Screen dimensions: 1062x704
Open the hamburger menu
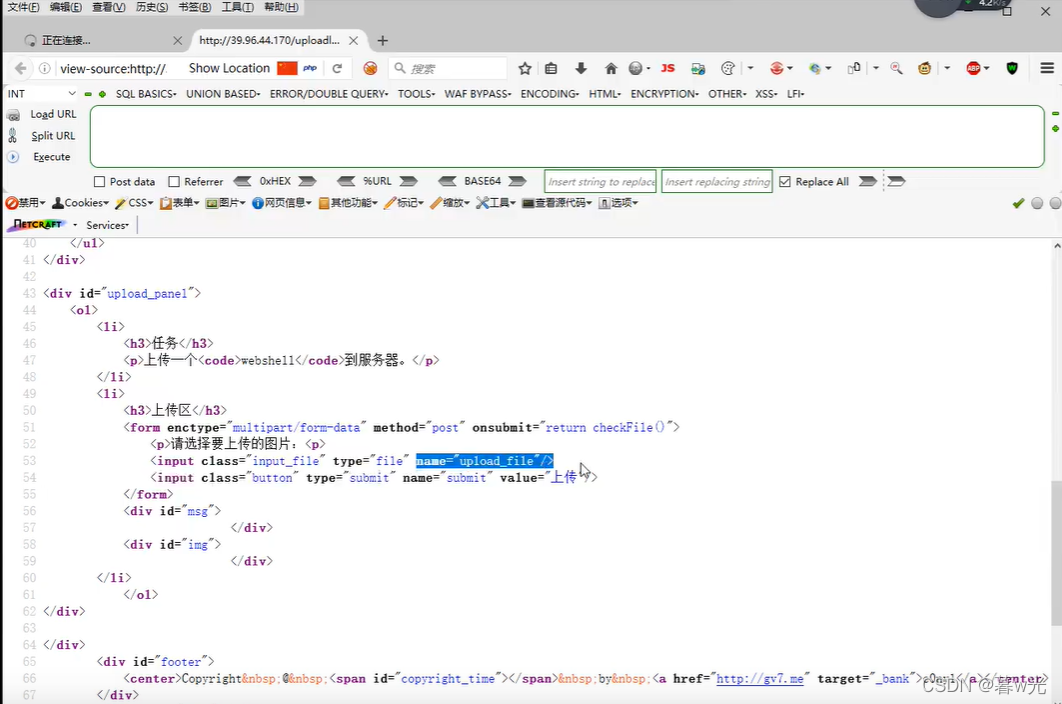(x=1047, y=68)
